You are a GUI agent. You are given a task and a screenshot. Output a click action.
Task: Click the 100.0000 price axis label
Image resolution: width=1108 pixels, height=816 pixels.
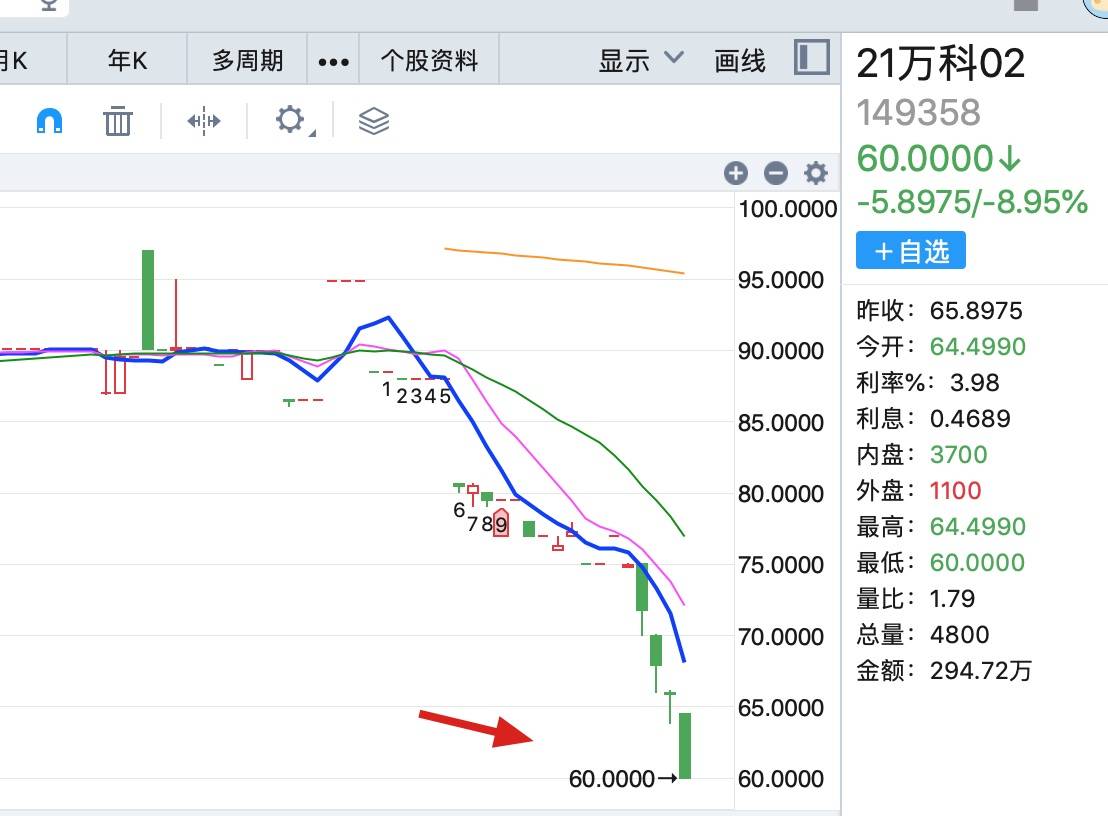point(787,209)
